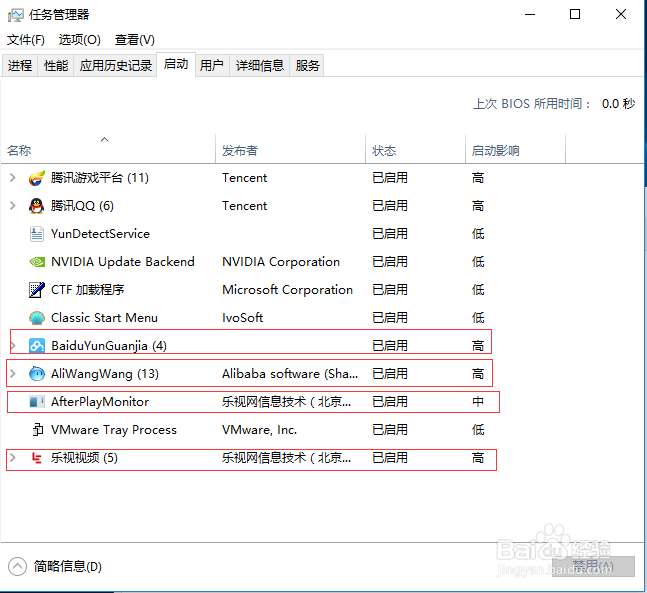
Task: Expand the 乐视视频 (5) group
Action: pyautogui.click(x=13, y=457)
